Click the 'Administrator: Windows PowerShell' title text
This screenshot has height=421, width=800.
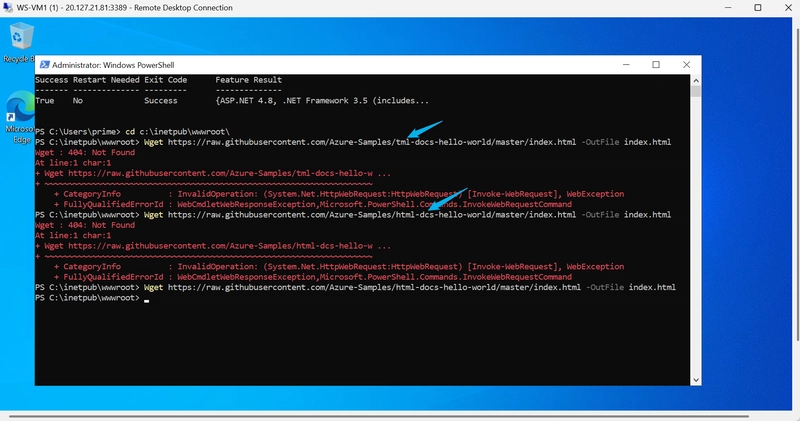point(113,65)
